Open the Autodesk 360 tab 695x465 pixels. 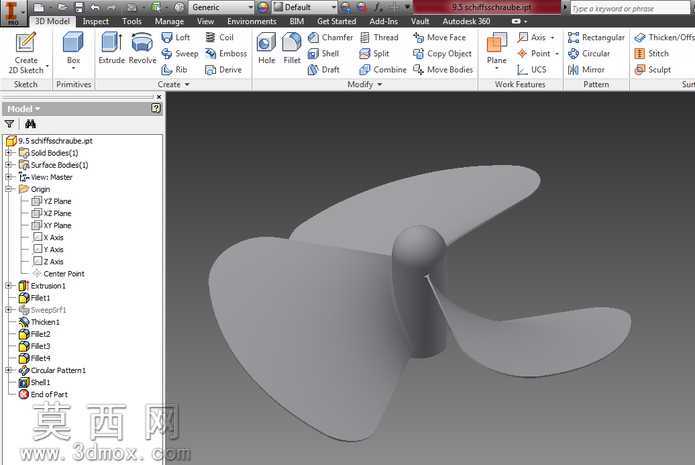466,21
